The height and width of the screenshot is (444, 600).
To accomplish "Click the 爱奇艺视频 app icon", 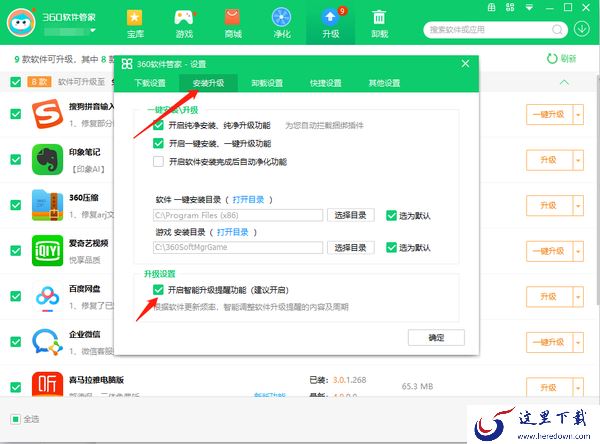I will coord(47,250).
